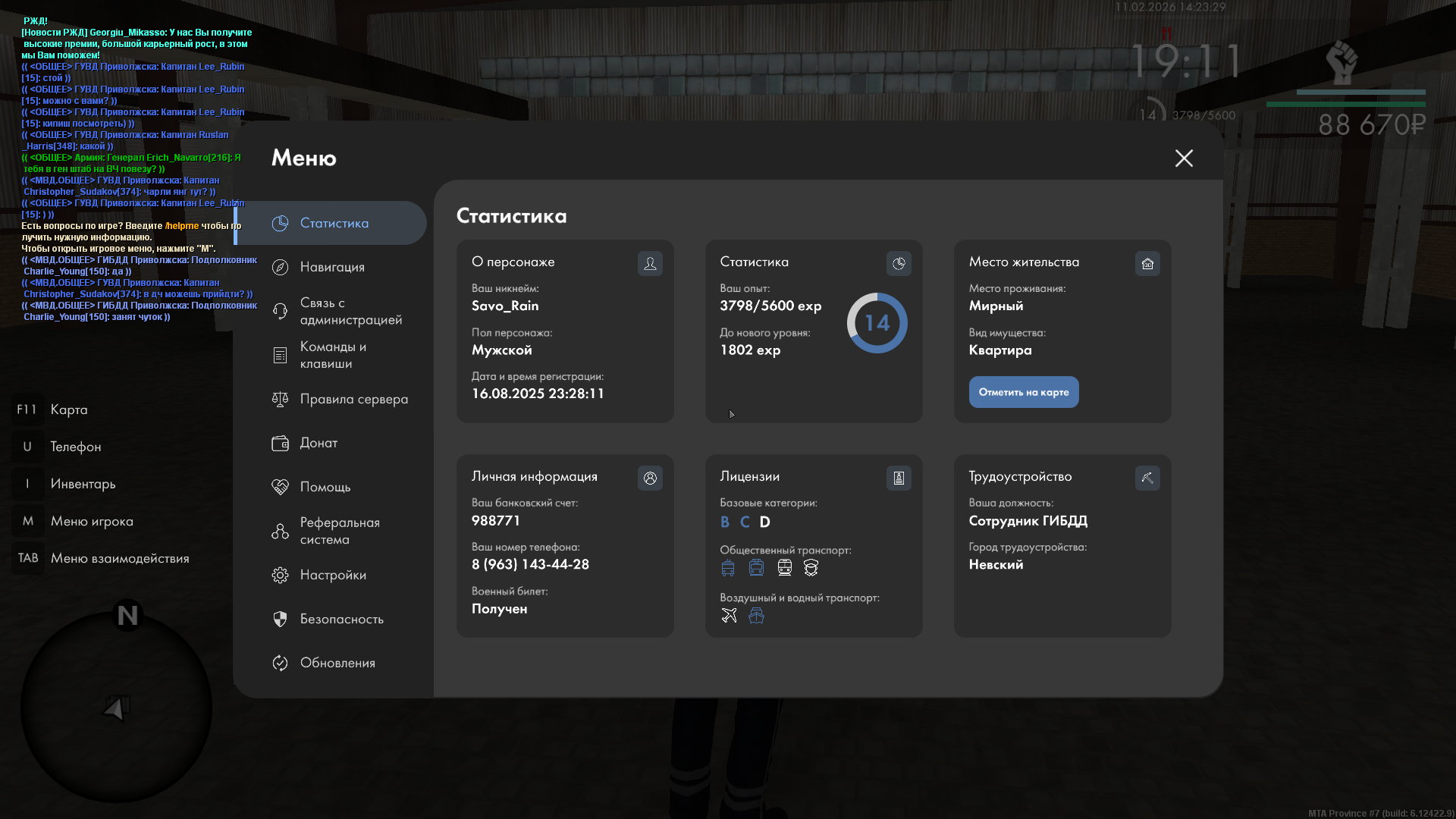This screenshot has width=1456, height=819.
Task: Click the pie chart icon in Статистика card
Action: pos(899,263)
